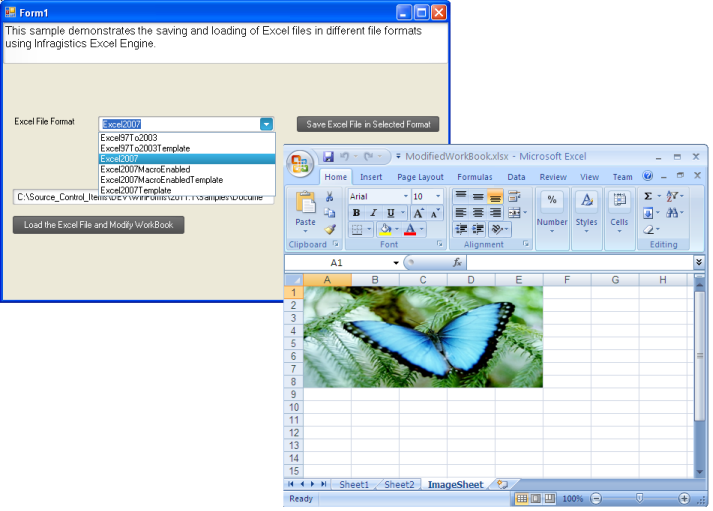Open the font size 10 dropdown

(x=438, y=196)
